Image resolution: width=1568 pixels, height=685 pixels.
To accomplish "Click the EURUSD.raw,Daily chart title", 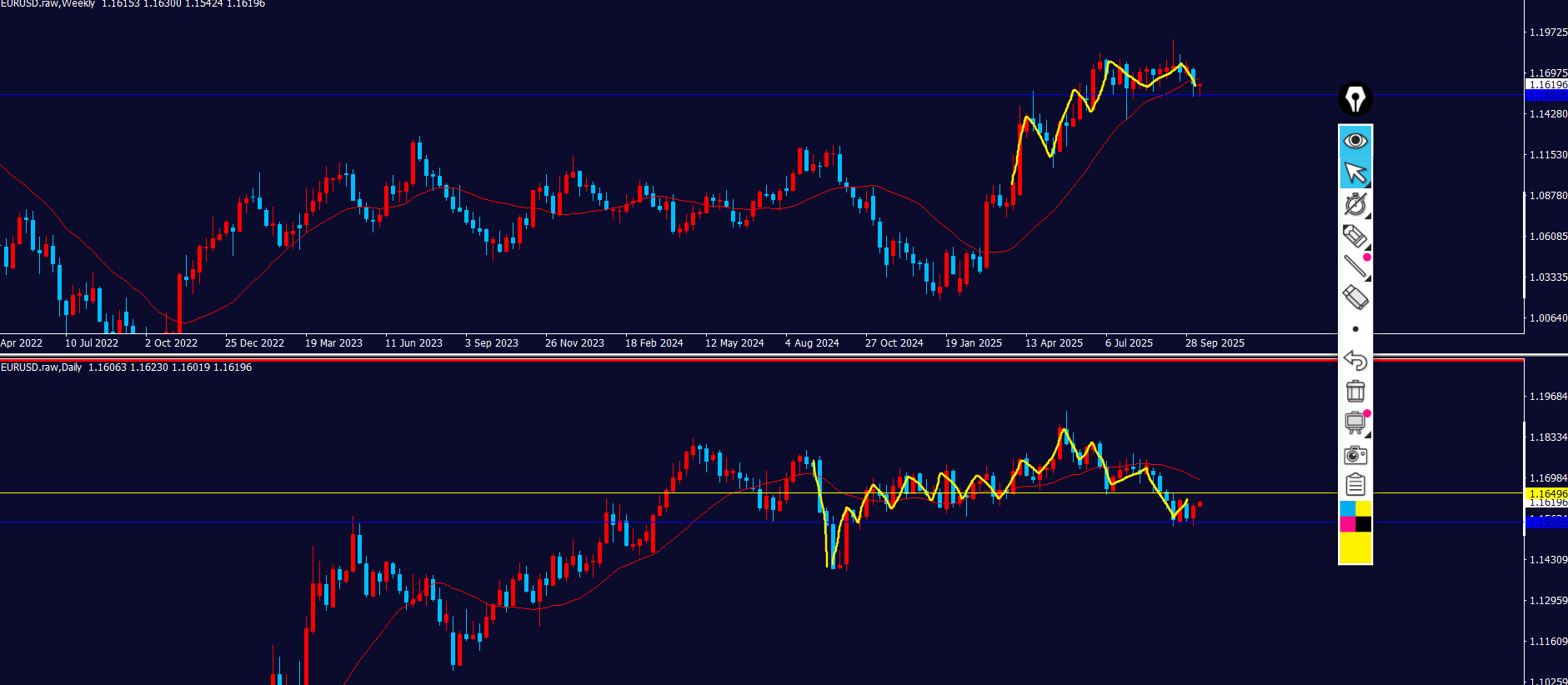I will pyautogui.click(x=42, y=367).
